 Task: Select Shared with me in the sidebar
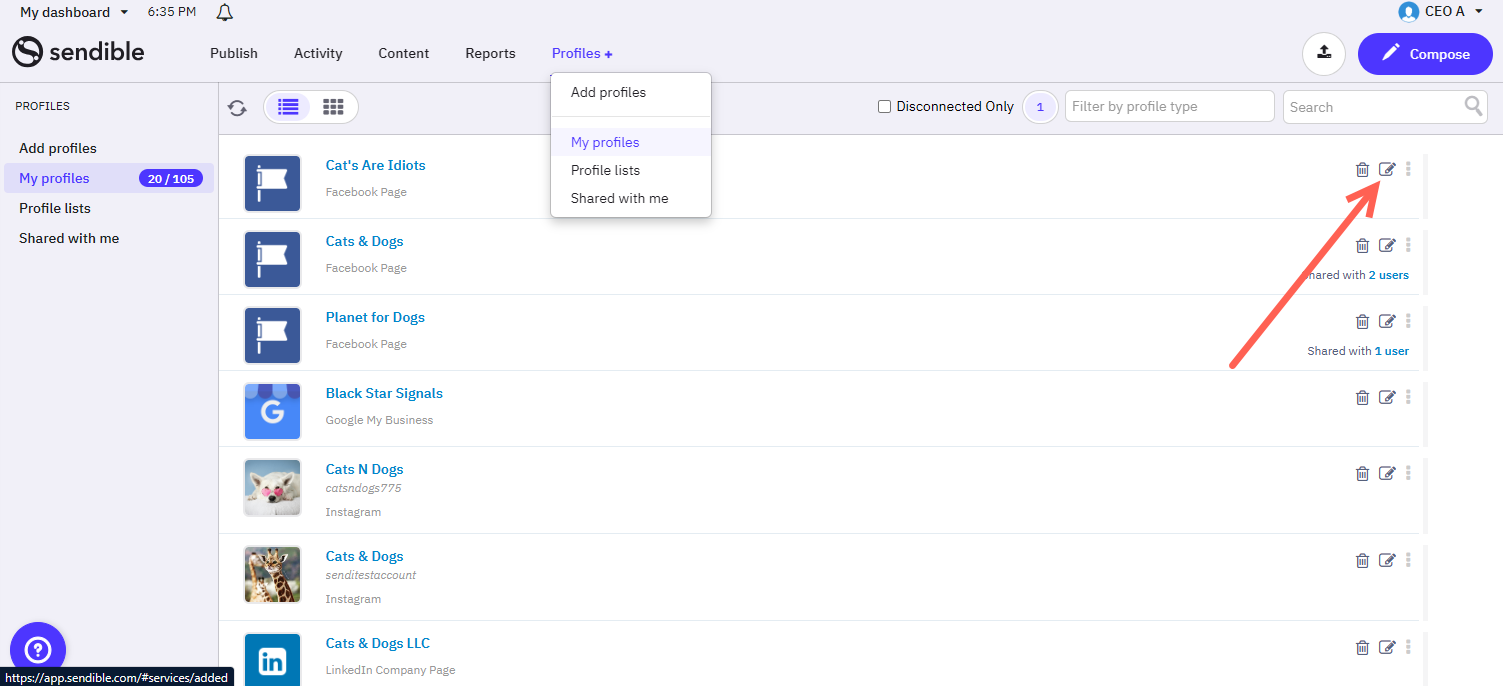pyautogui.click(x=69, y=238)
